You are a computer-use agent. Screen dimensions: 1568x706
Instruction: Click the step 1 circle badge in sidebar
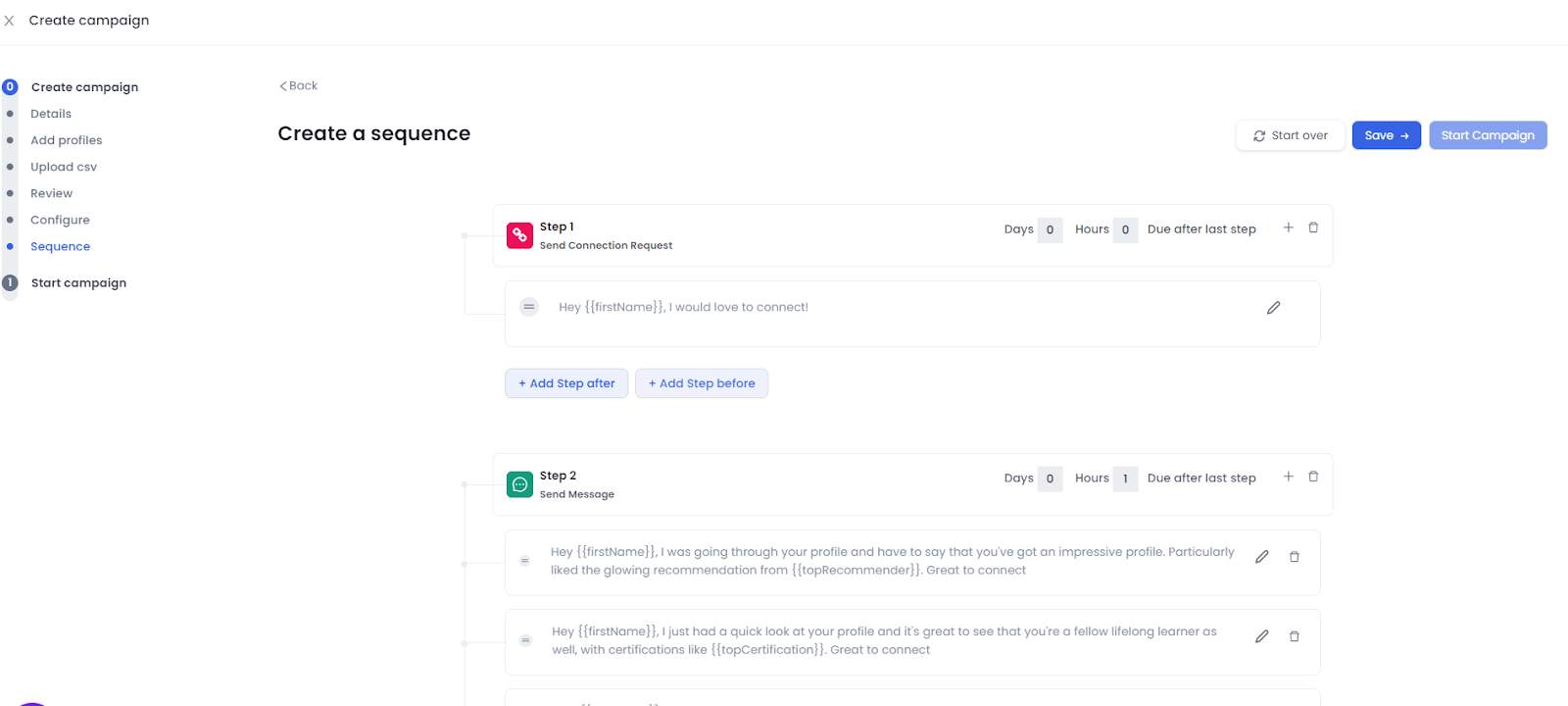(10, 282)
